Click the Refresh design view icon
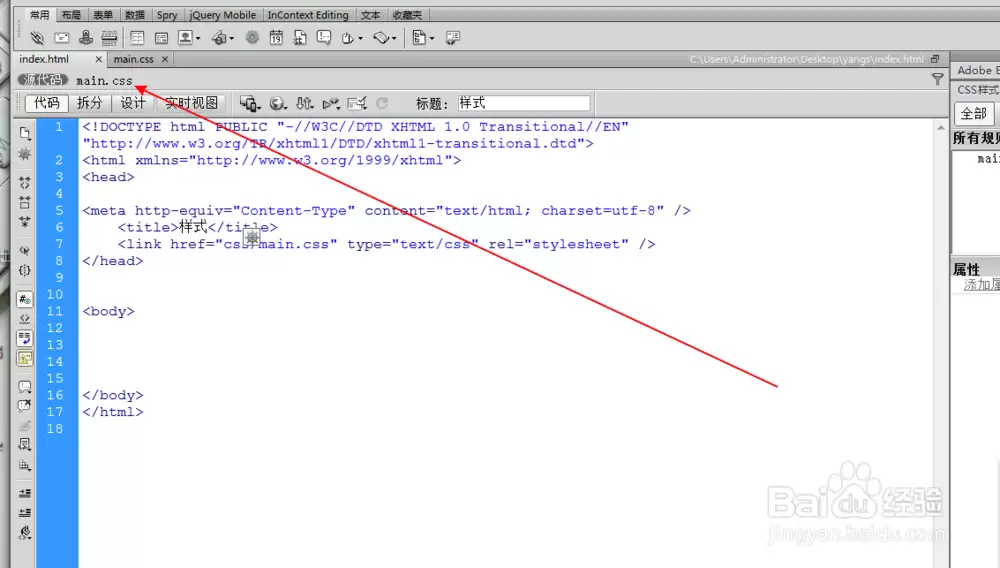Image resolution: width=1000 pixels, height=568 pixels. click(382, 103)
